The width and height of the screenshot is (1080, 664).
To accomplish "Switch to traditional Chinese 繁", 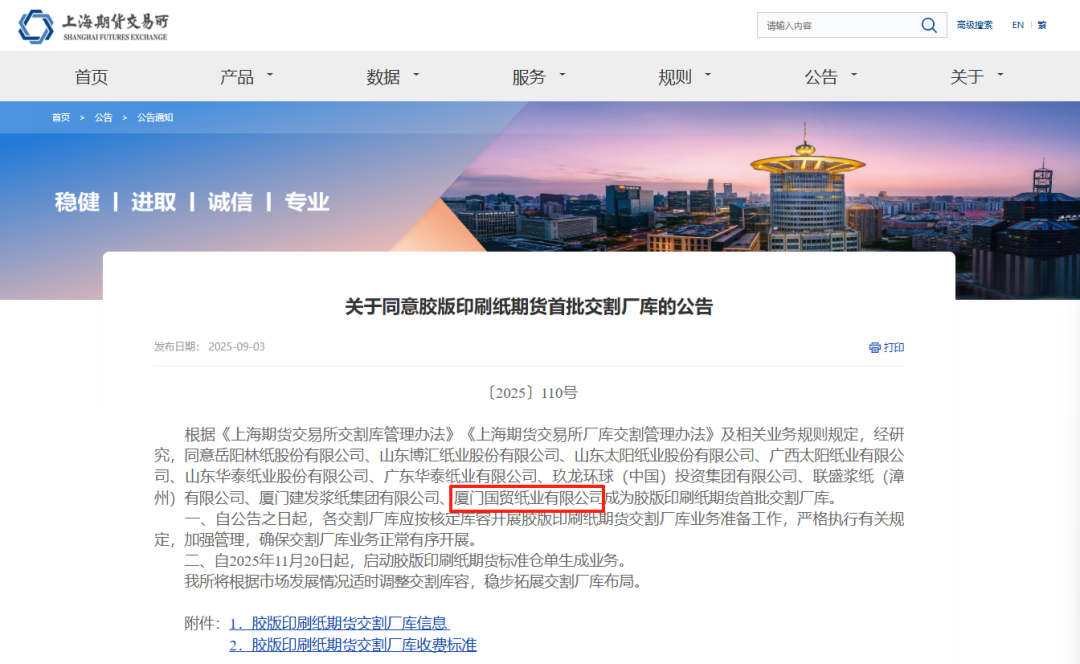I will click(1042, 25).
